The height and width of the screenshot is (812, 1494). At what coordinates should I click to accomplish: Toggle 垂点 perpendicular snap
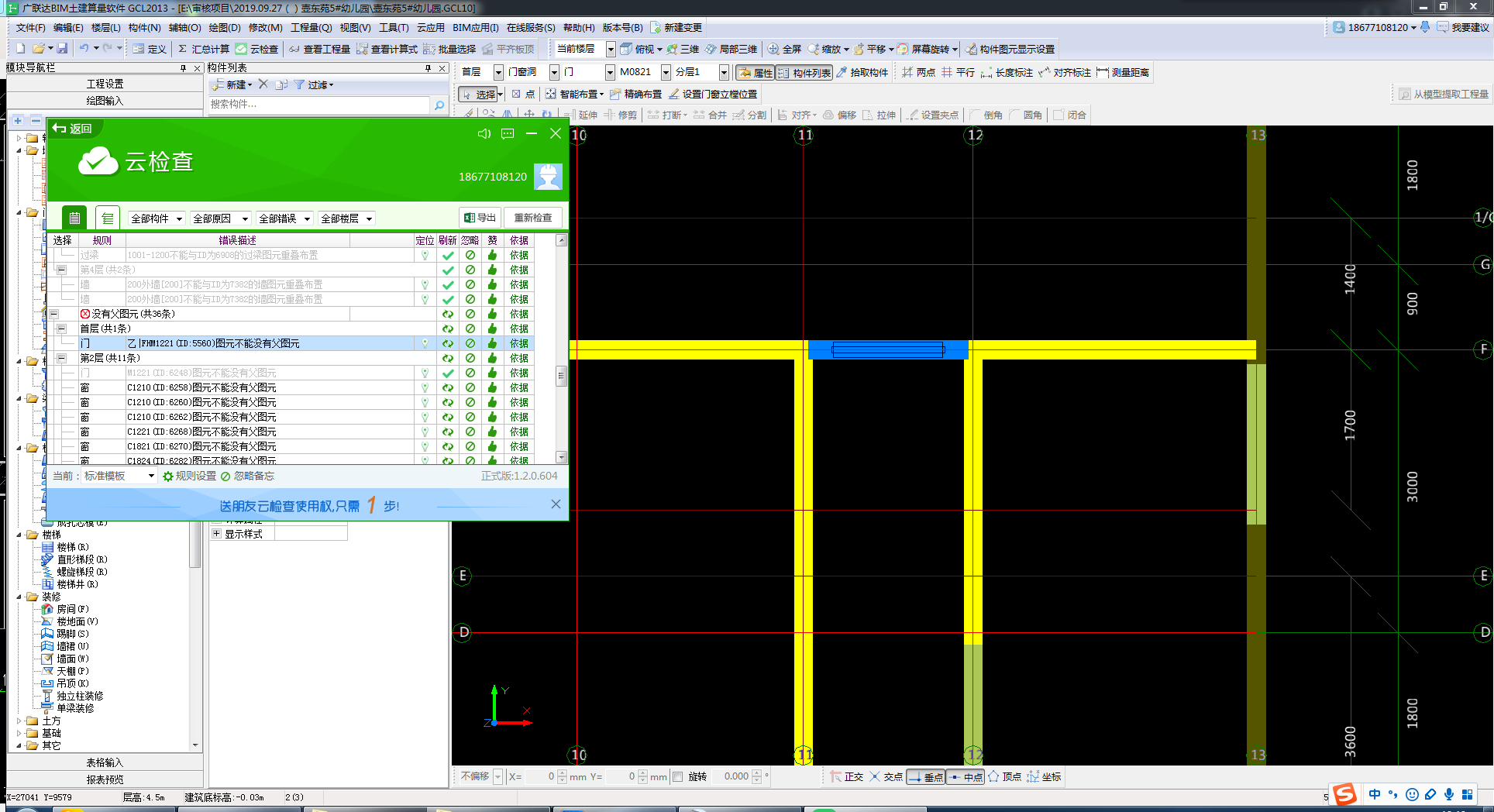[925, 776]
